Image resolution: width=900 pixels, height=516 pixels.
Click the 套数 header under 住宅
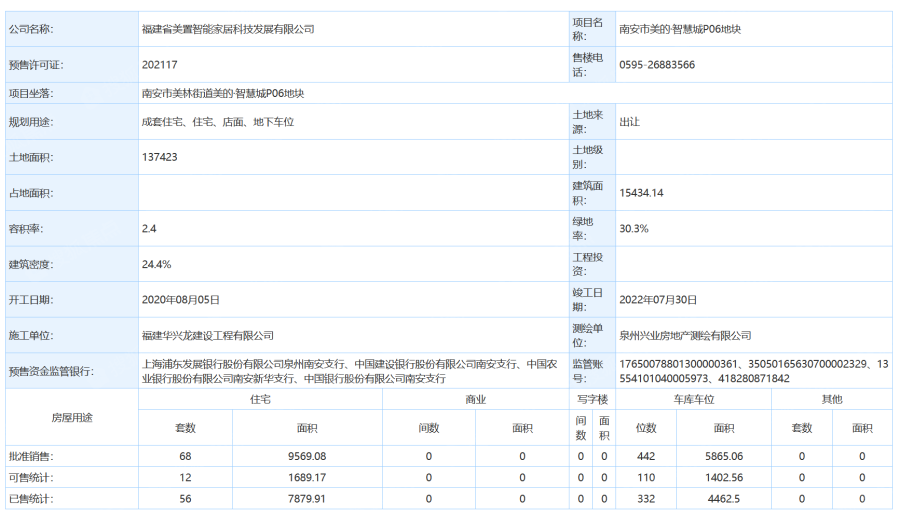pyautogui.click(x=185, y=428)
